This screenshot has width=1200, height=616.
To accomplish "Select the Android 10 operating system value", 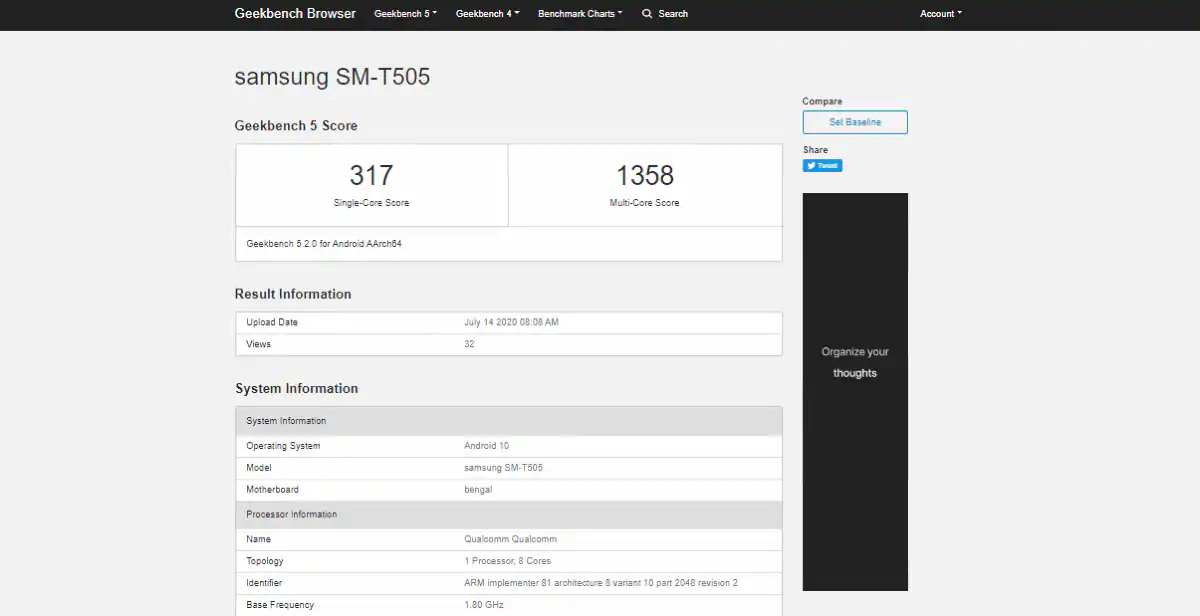I will [x=487, y=445].
